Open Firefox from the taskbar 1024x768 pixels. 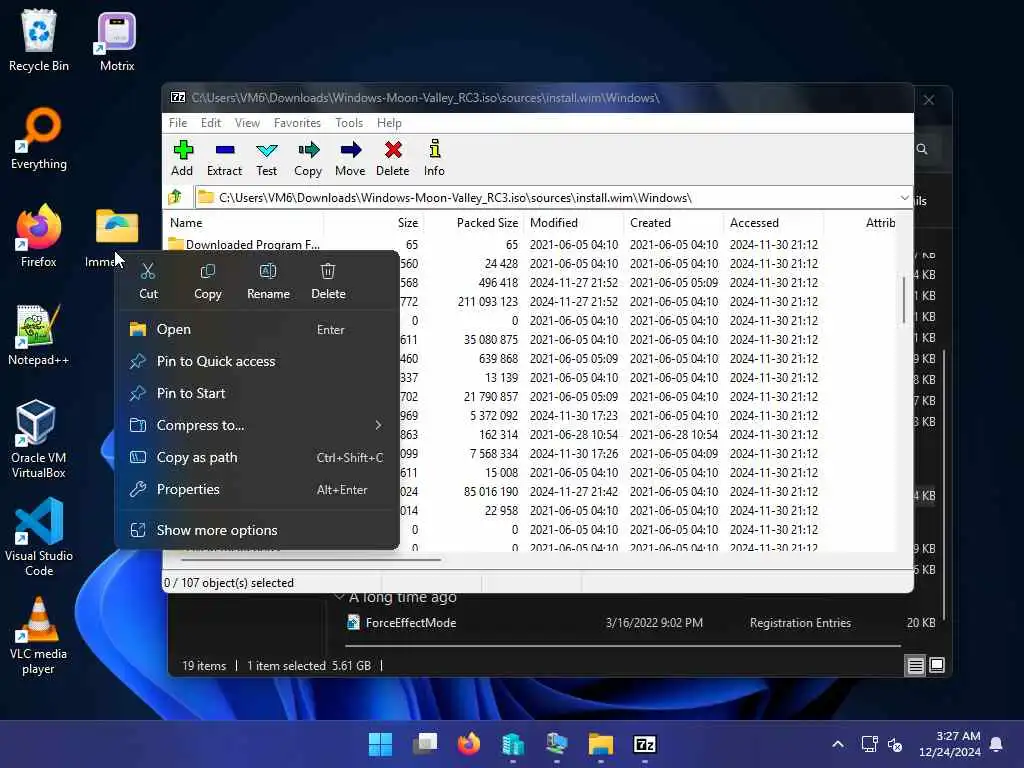point(469,744)
